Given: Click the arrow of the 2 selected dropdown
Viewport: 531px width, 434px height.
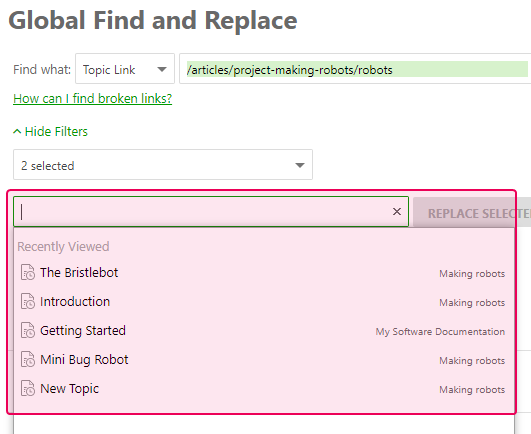Looking at the screenshot, I should pos(300,165).
